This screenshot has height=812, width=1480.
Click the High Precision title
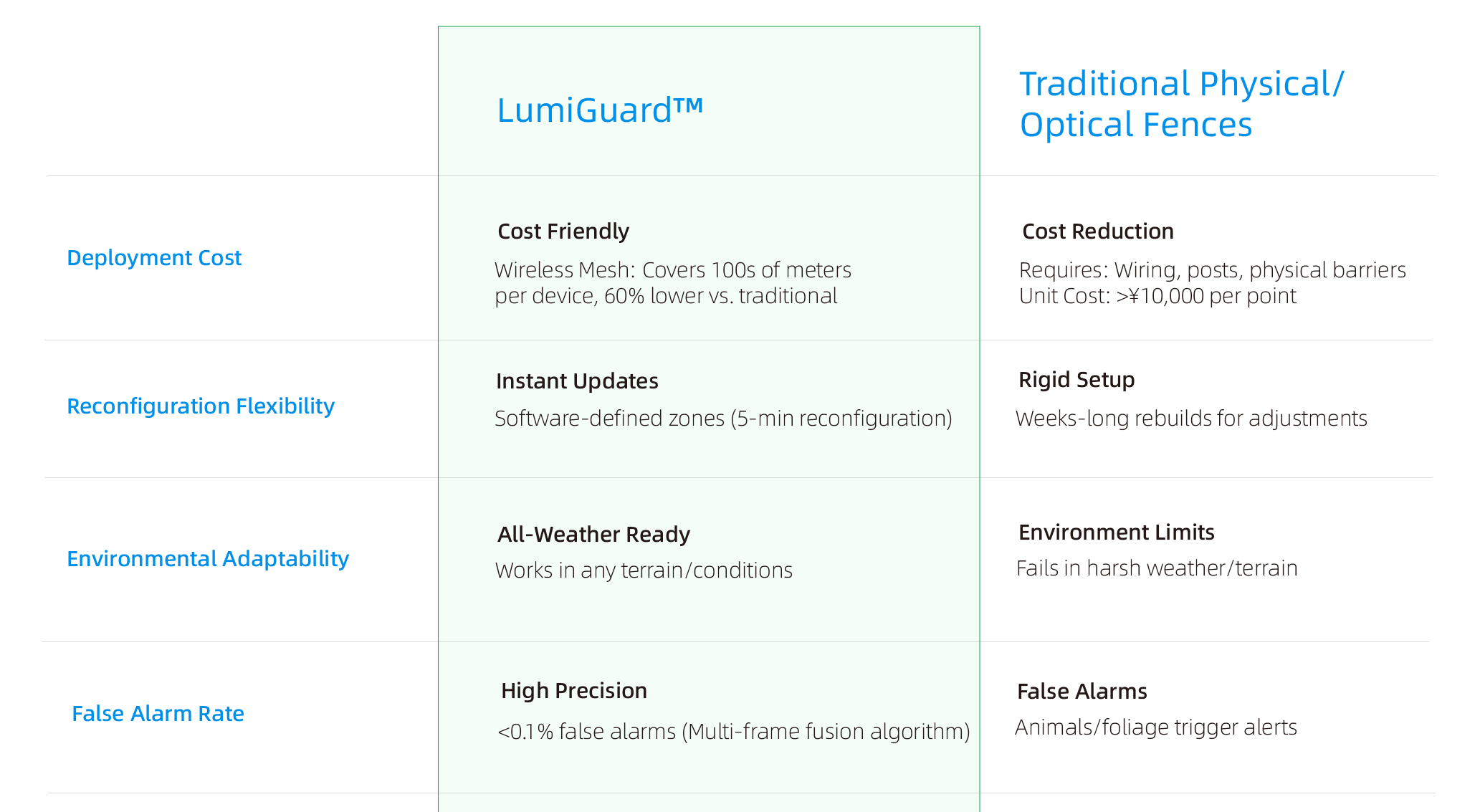pyautogui.click(x=574, y=690)
